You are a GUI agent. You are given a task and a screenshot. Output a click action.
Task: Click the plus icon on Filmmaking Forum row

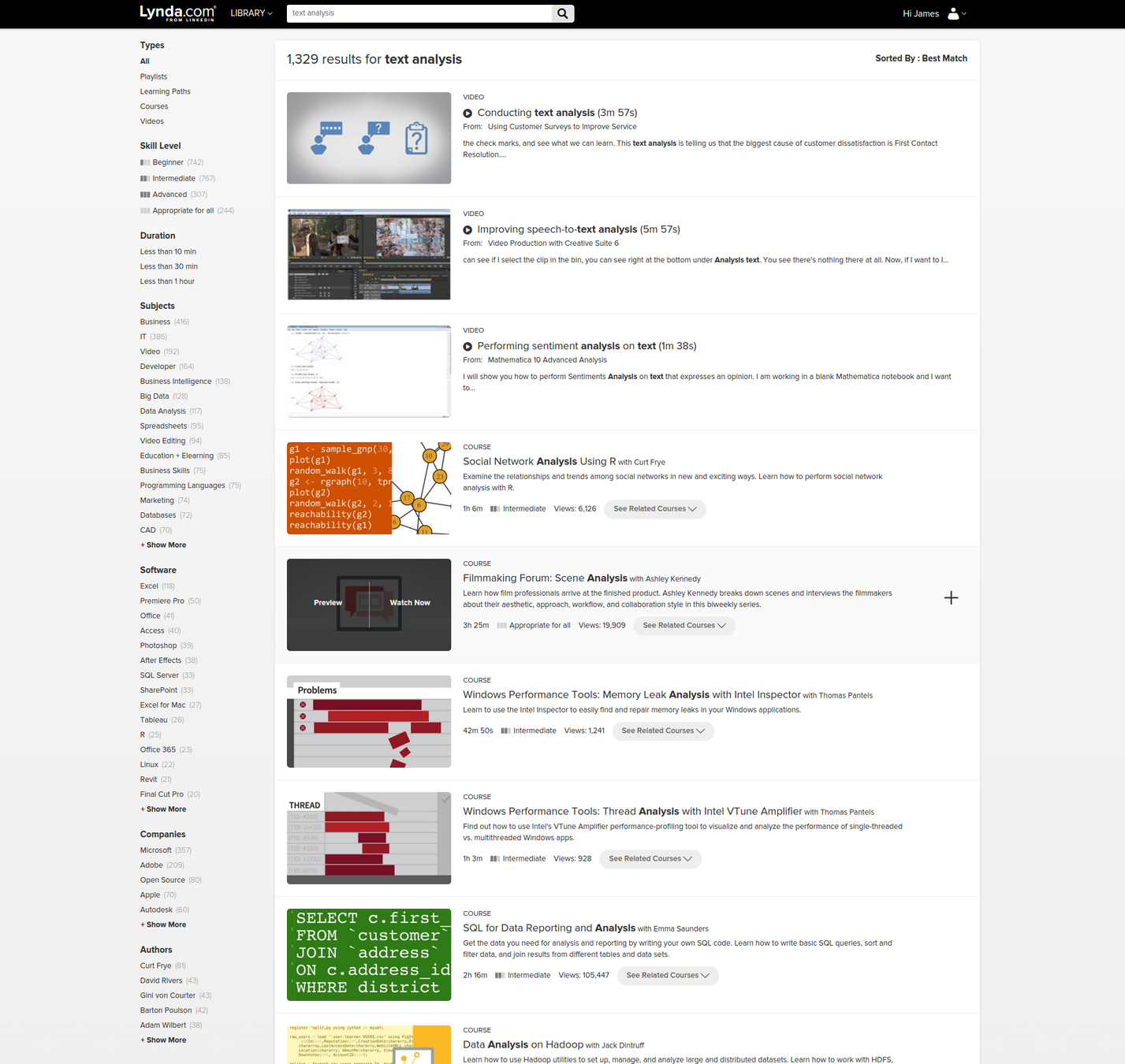(951, 597)
